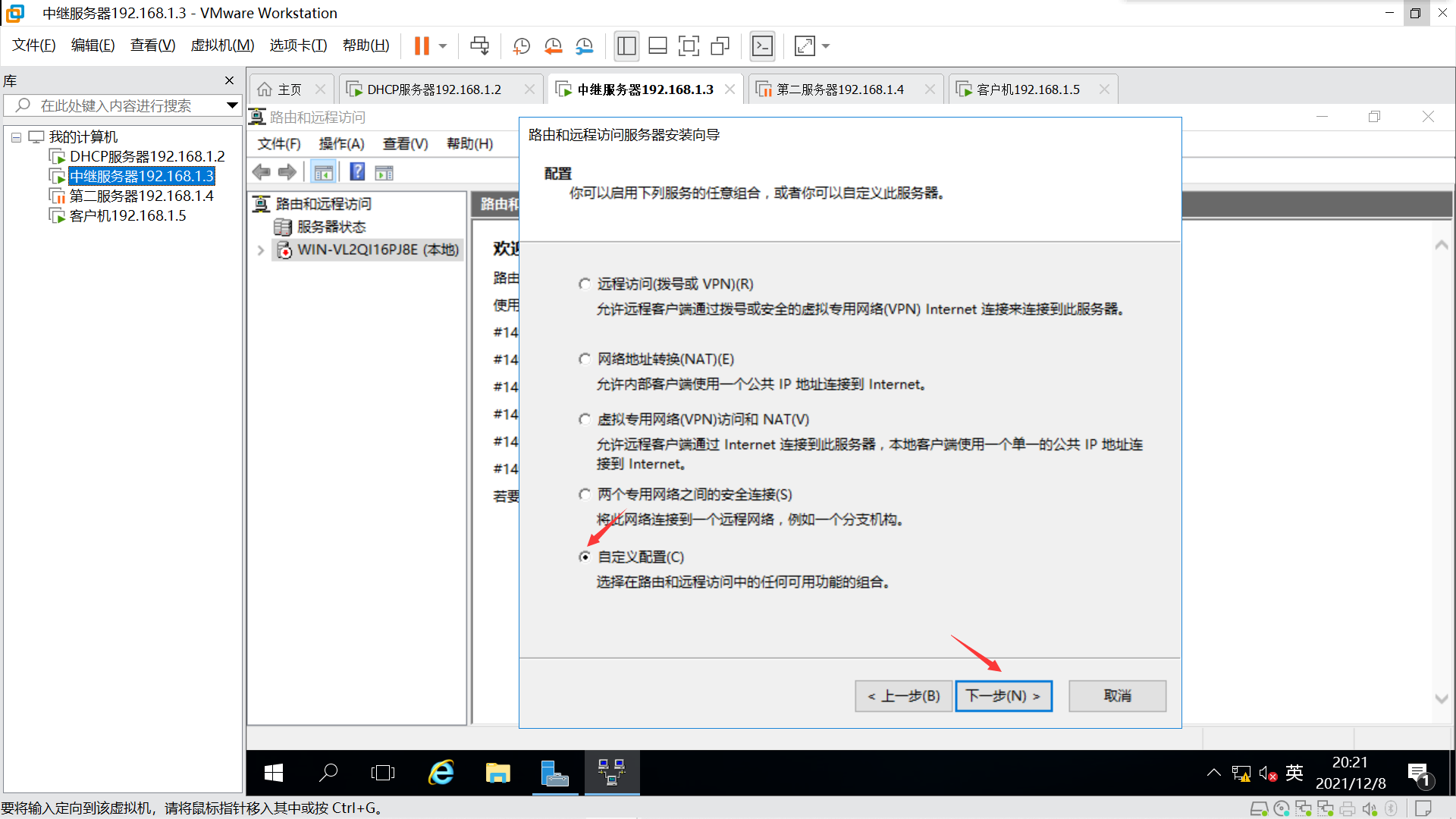1456x819 pixels.
Task: Click the right pane vertical scrollbar down arrow
Action: (1441, 698)
